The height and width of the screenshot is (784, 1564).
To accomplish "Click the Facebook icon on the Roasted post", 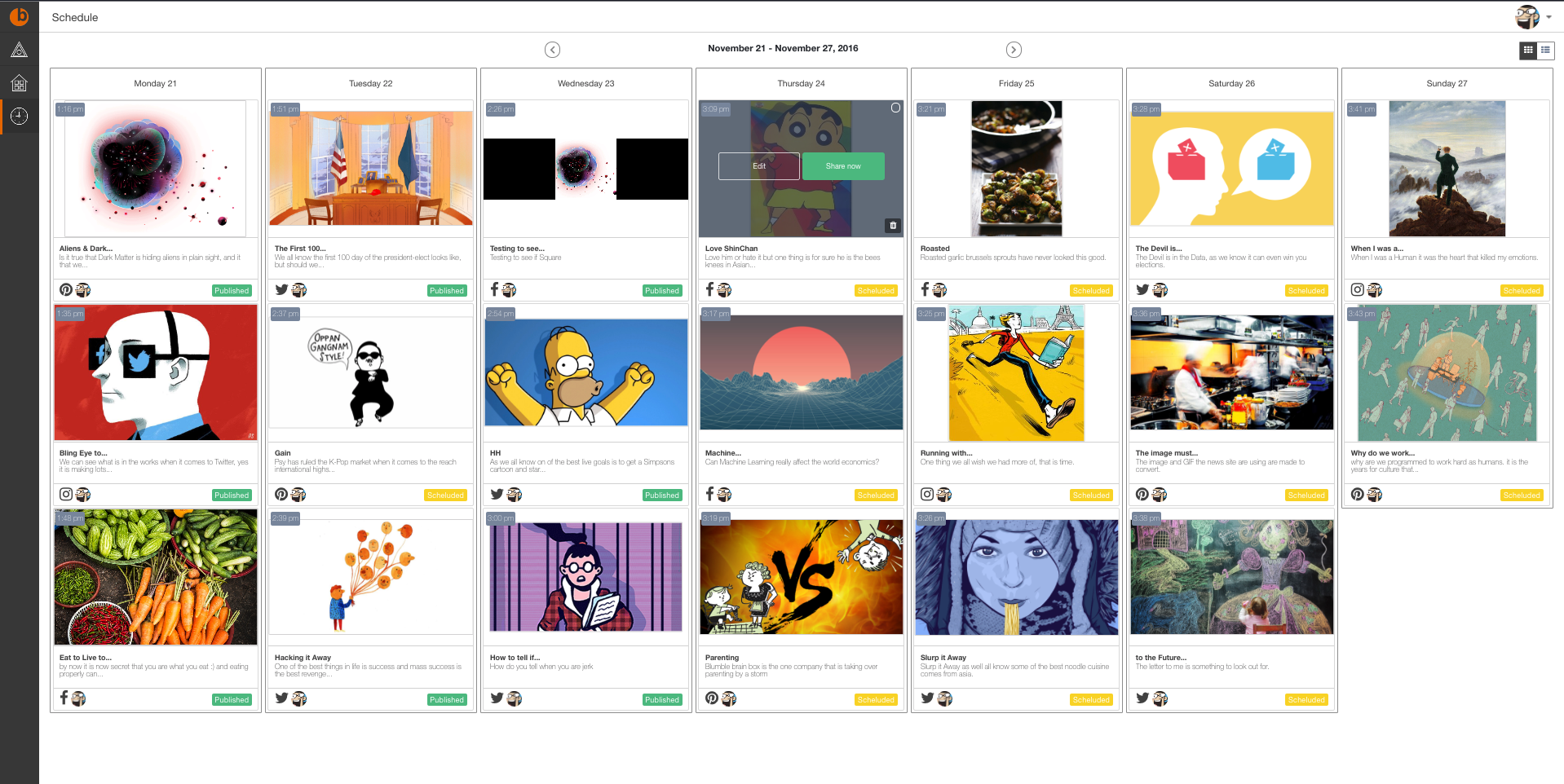I will click(925, 289).
